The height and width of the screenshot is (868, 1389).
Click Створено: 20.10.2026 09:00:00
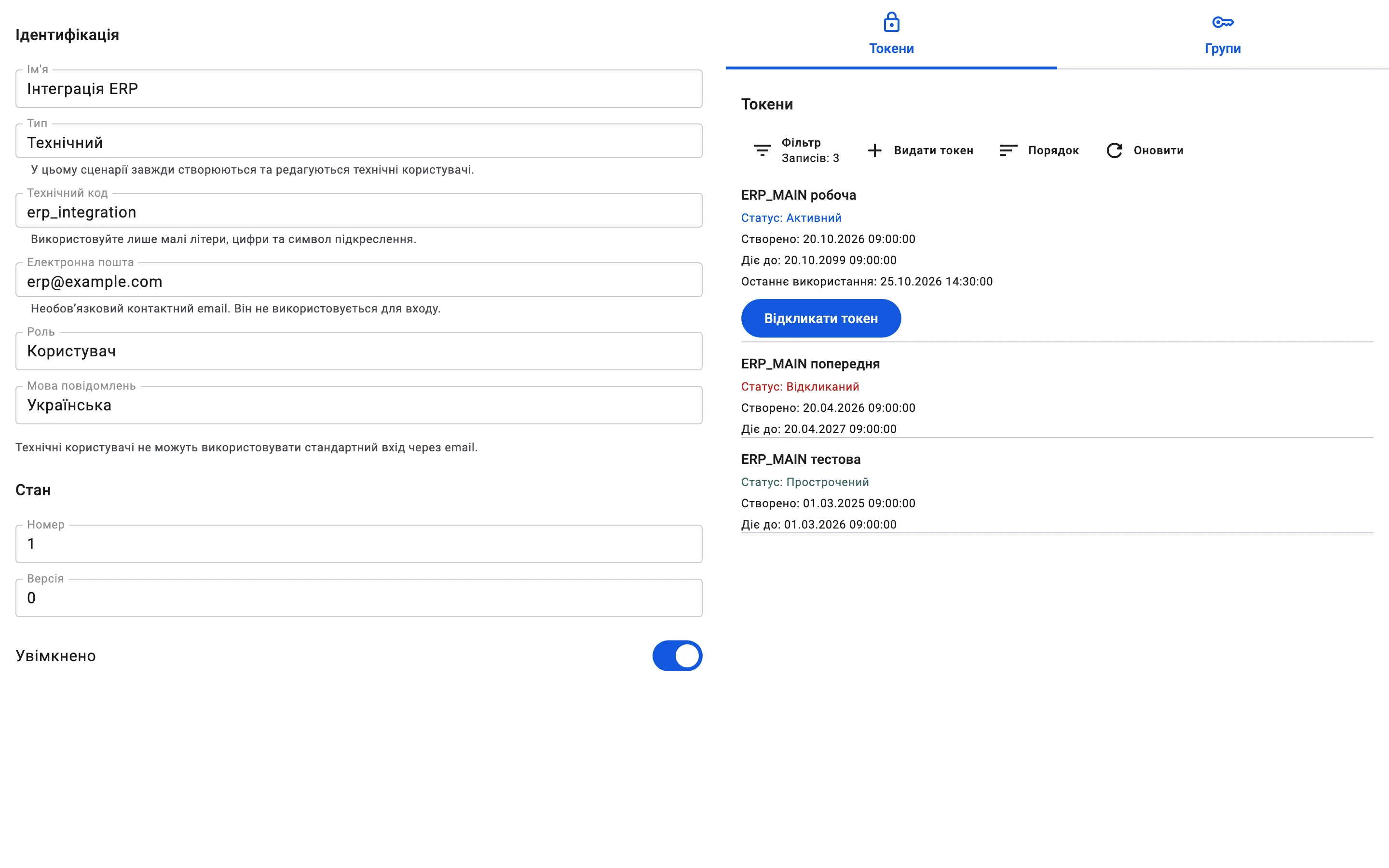(x=828, y=239)
